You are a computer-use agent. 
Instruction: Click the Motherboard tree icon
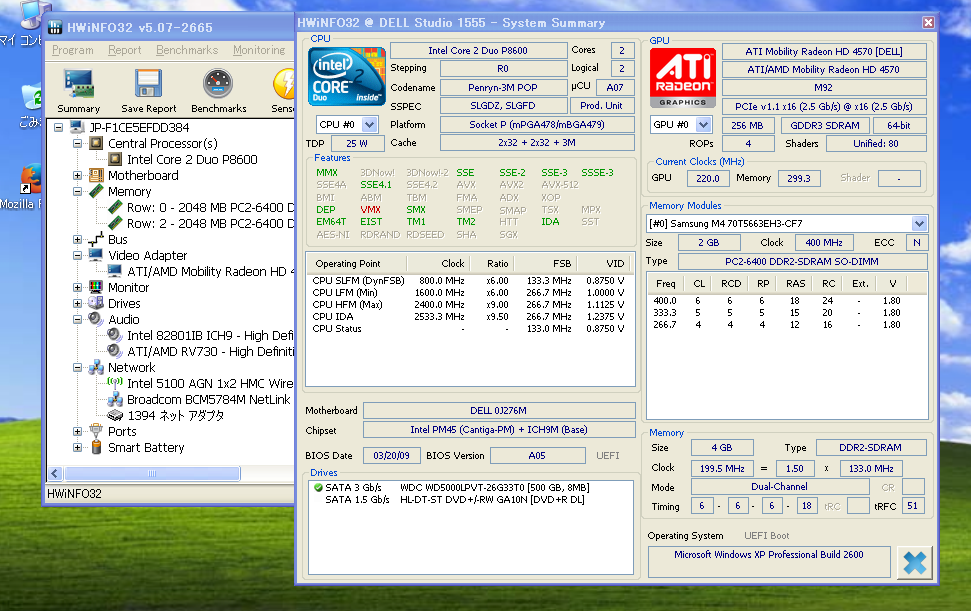click(x=96, y=175)
